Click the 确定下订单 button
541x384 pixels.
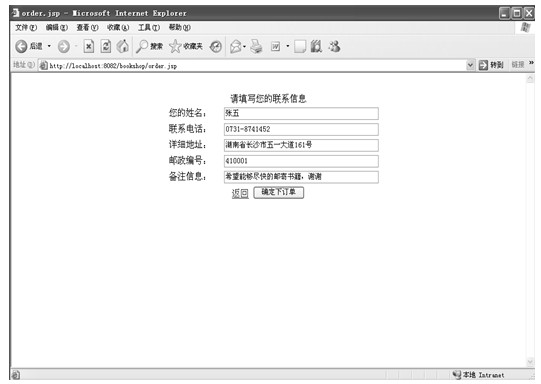pos(279,193)
